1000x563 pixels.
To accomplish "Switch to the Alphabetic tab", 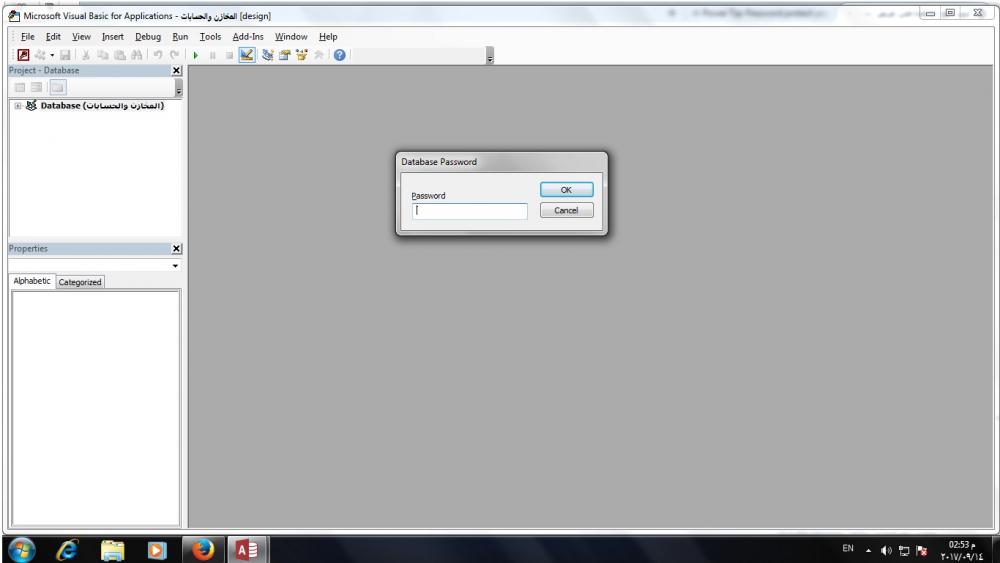I will pyautogui.click(x=32, y=281).
